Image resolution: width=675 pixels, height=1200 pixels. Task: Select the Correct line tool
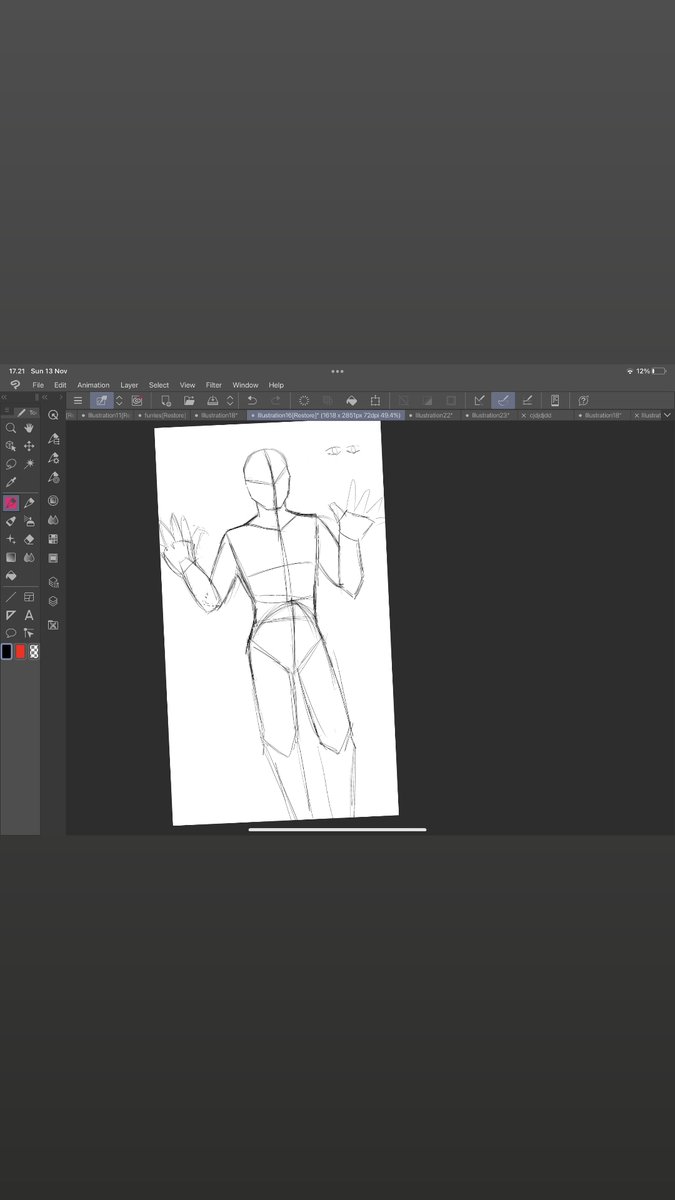pos(29,633)
